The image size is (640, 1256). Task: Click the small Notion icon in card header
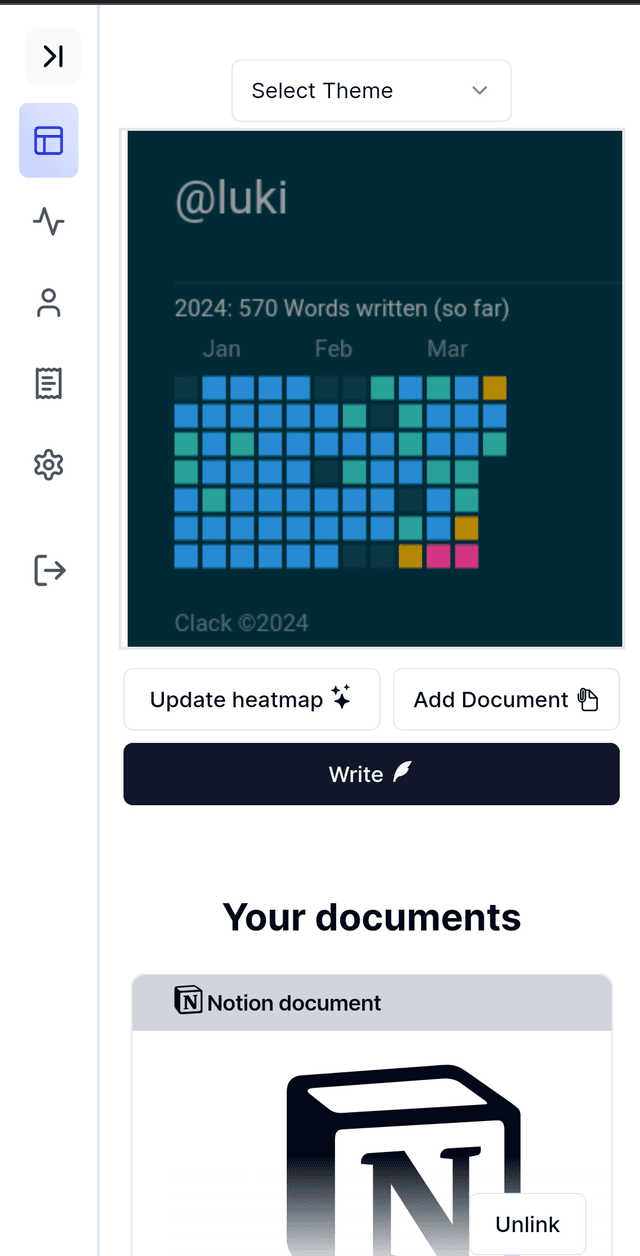coord(188,1001)
